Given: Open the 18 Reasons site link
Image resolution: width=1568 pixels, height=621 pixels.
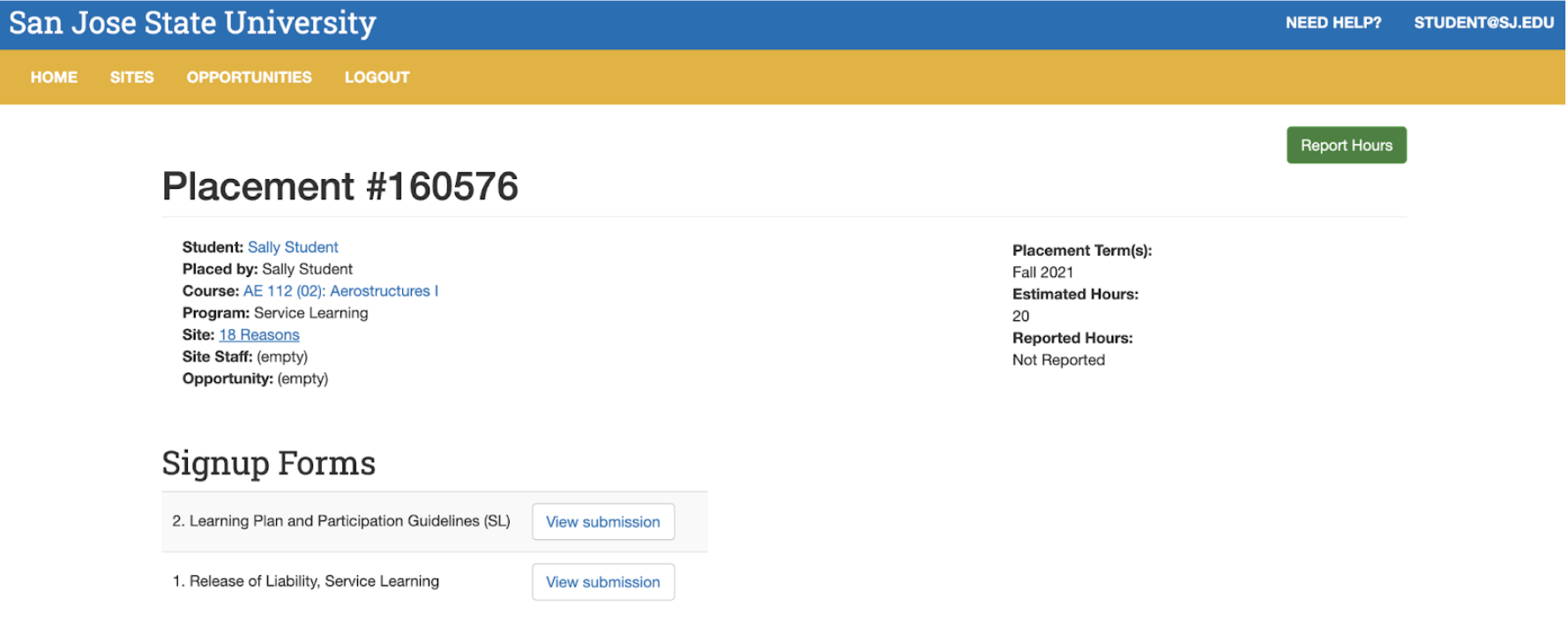Looking at the screenshot, I should 259,335.
